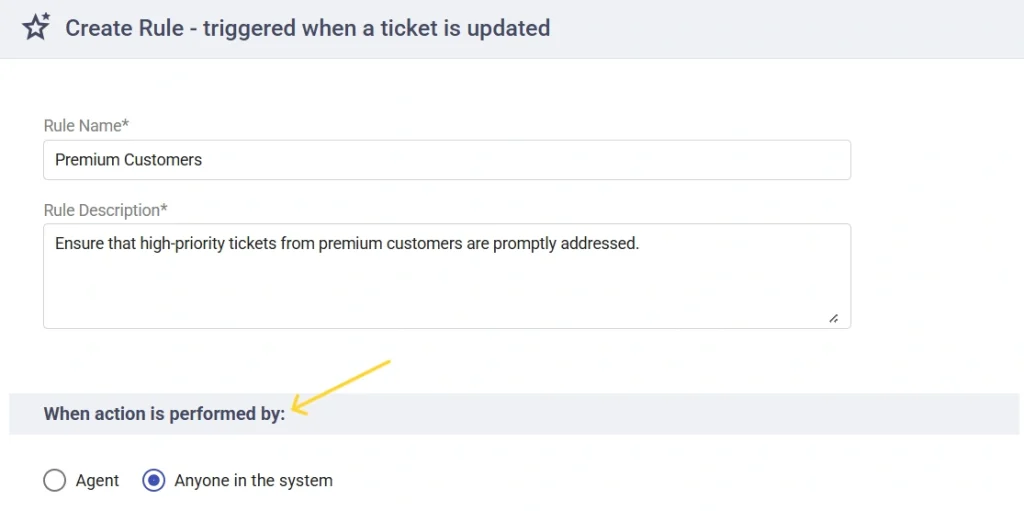Click the word "Ensure" in the rule description
This screenshot has width=1024, height=511.
(x=79, y=243)
